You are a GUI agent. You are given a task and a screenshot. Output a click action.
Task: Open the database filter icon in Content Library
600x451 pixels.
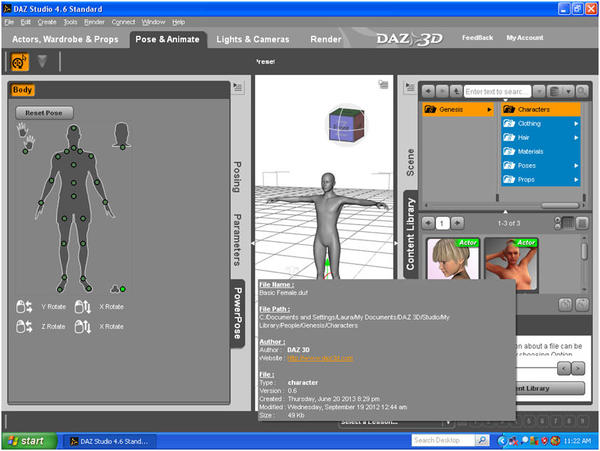pyautogui.click(x=555, y=91)
